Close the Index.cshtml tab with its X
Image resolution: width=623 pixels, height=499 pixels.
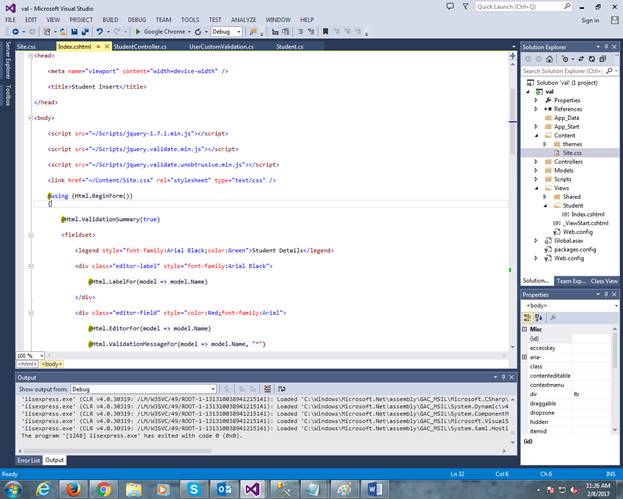(x=106, y=46)
